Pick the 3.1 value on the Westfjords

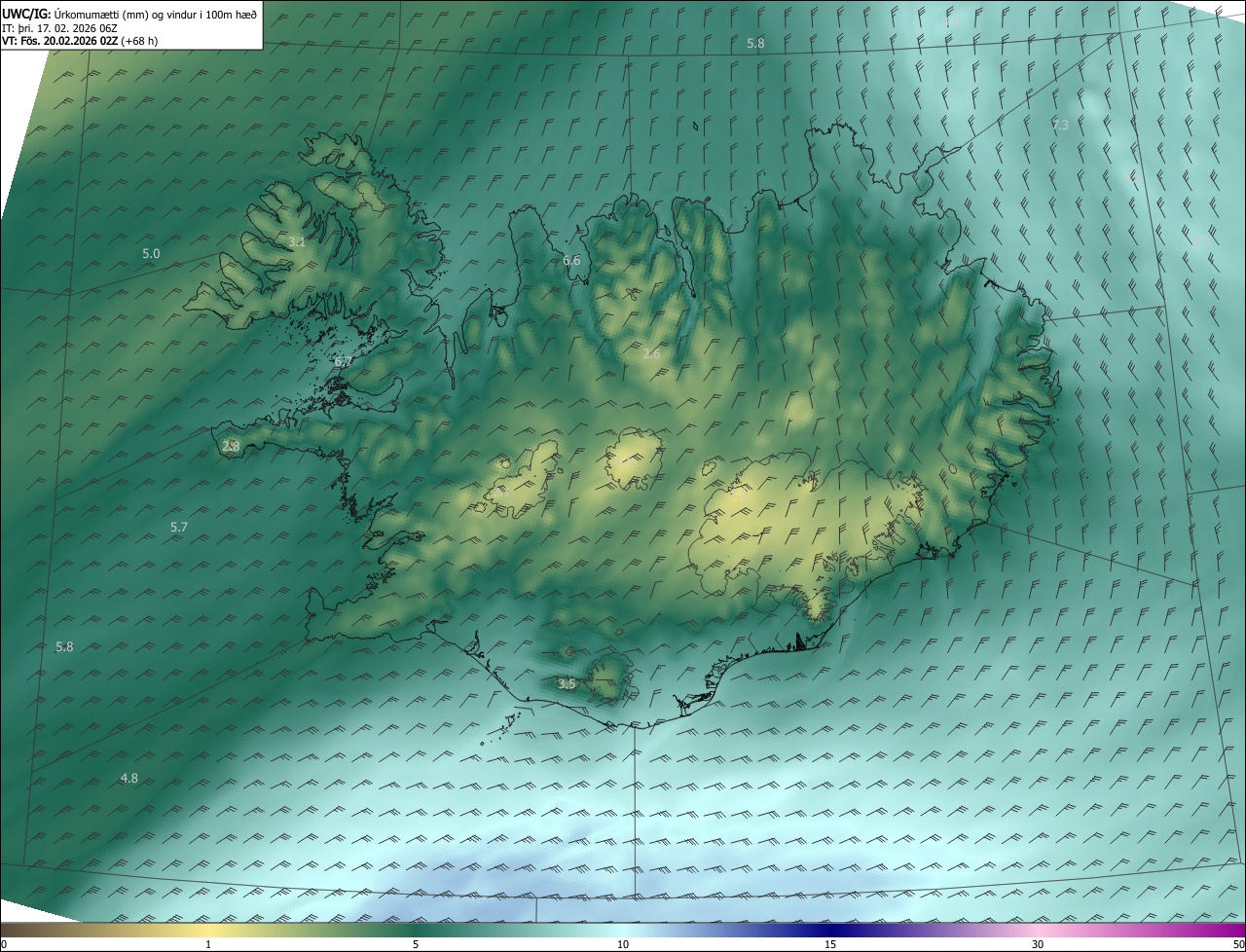[297, 242]
